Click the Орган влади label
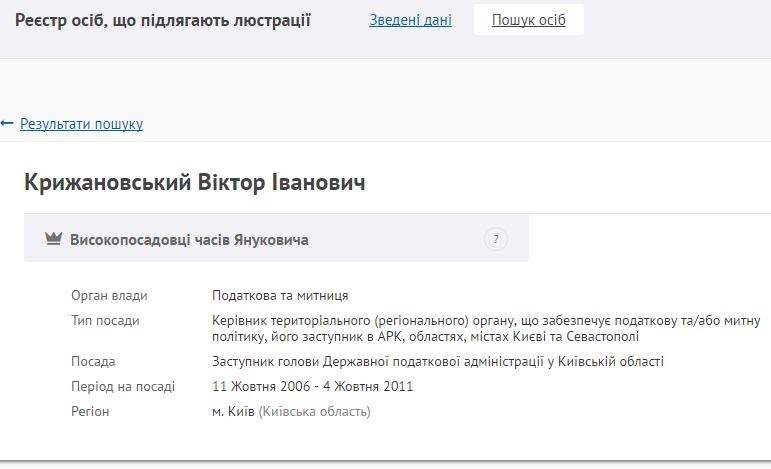771x469 pixels. point(109,295)
